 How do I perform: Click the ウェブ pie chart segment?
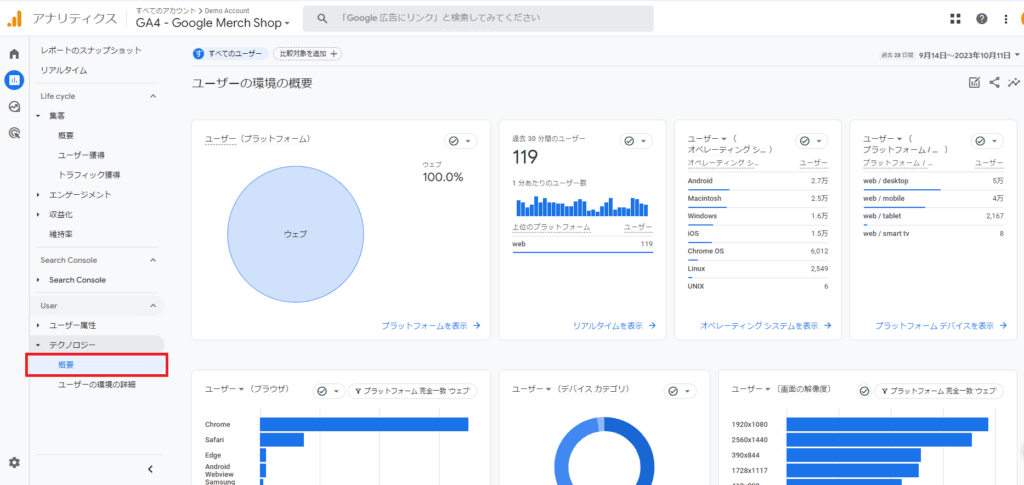[x=295, y=234]
